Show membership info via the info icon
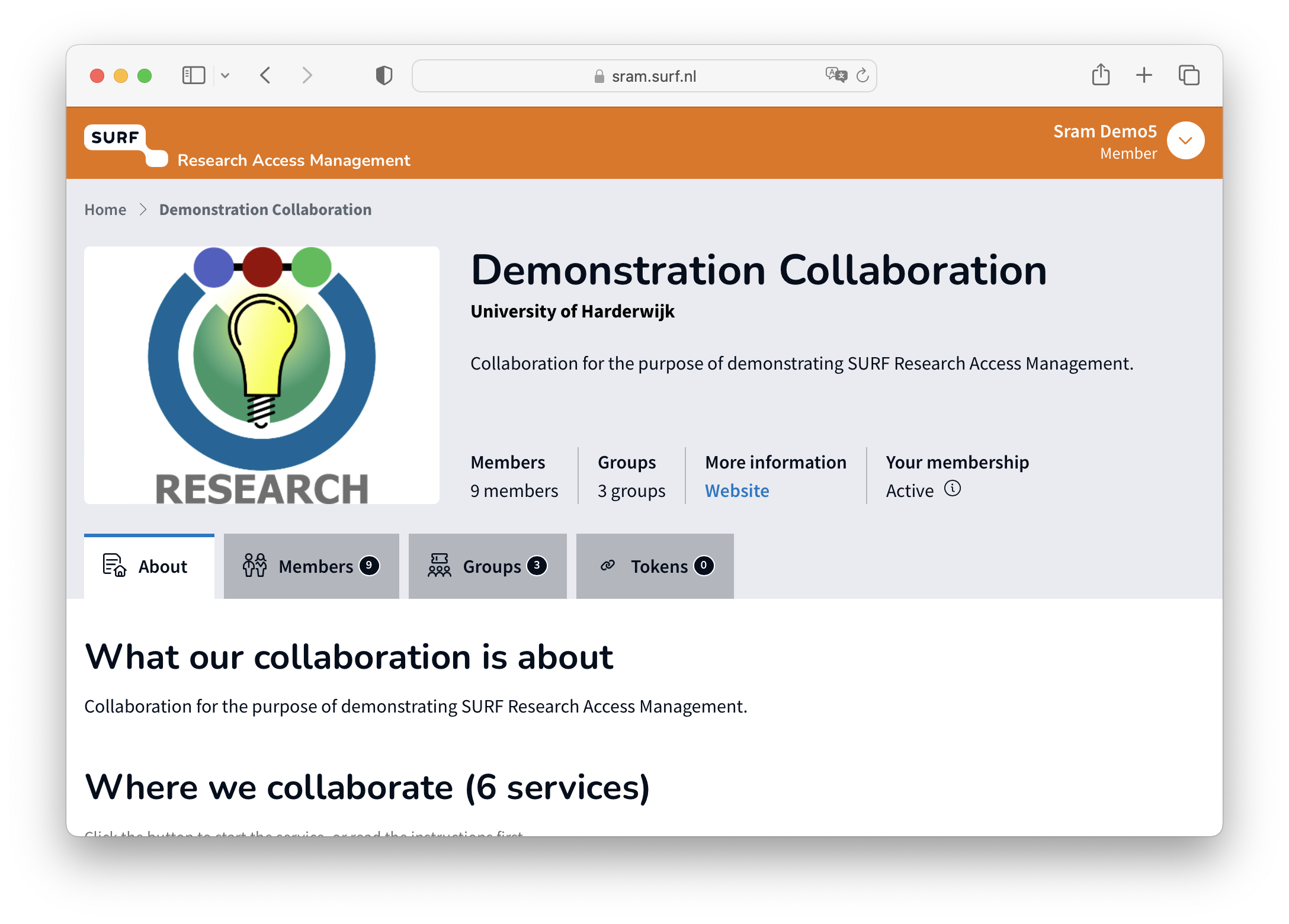Viewport: 1289px width, 924px height. (x=952, y=489)
